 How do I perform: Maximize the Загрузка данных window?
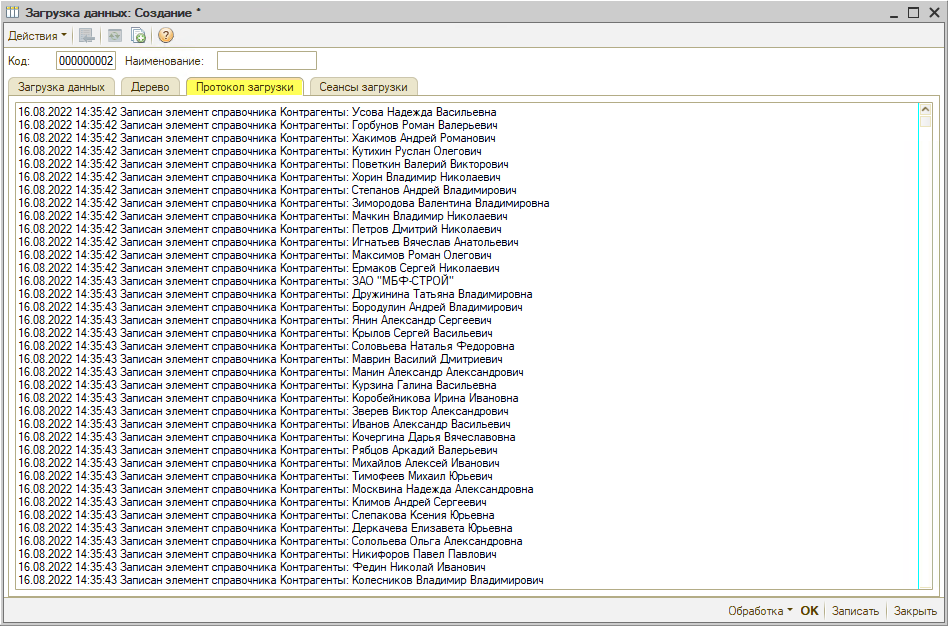pos(913,12)
